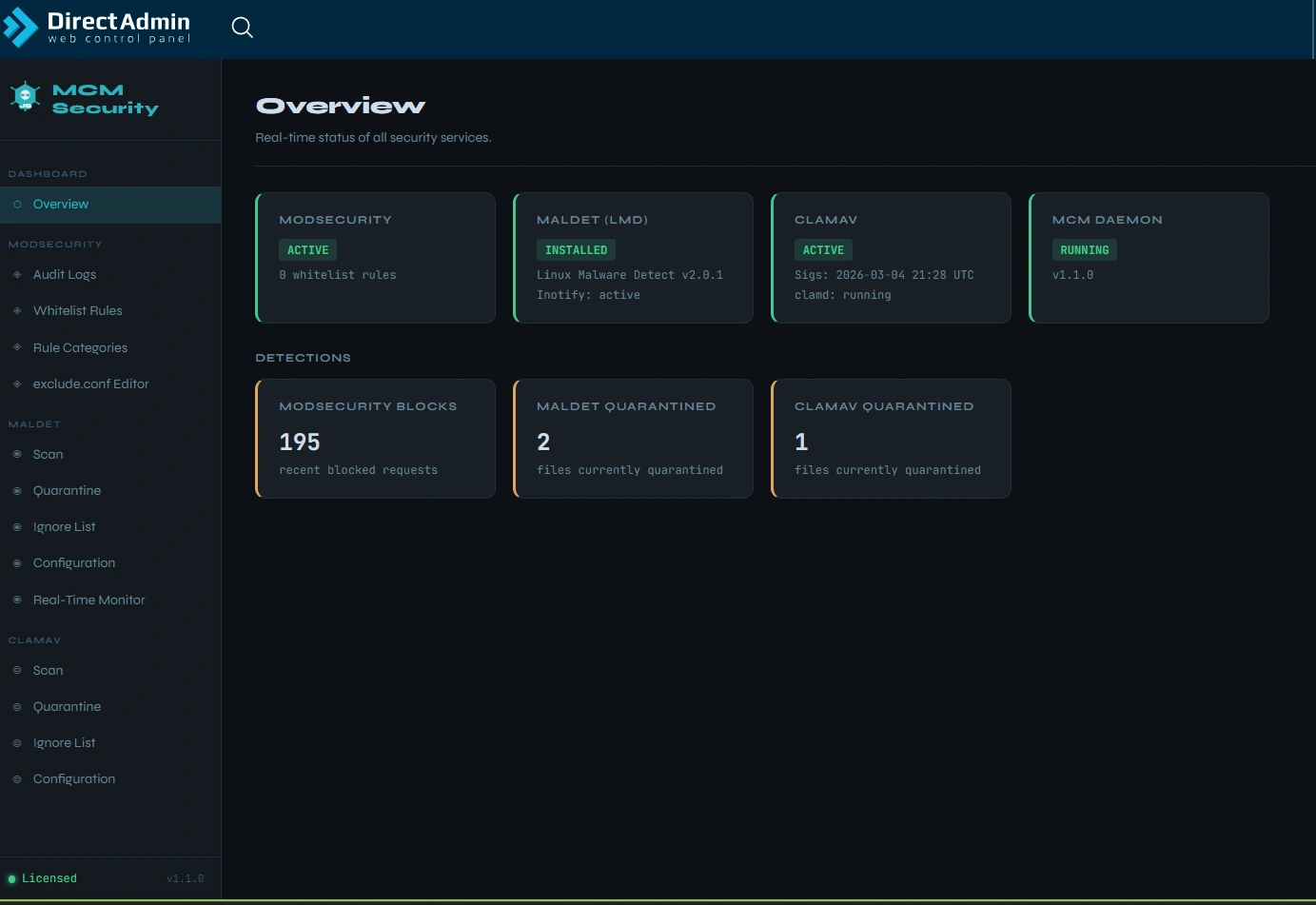The height and width of the screenshot is (905, 1316).
Task: Click the Maldet INSTALLED badge
Action: click(x=576, y=250)
